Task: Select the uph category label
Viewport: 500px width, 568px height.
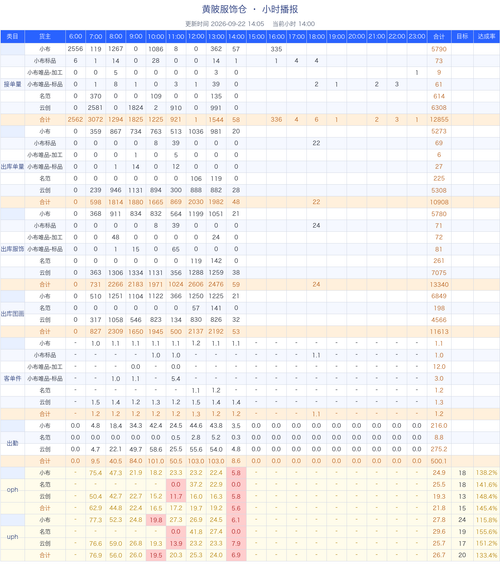Action: pos(12,537)
